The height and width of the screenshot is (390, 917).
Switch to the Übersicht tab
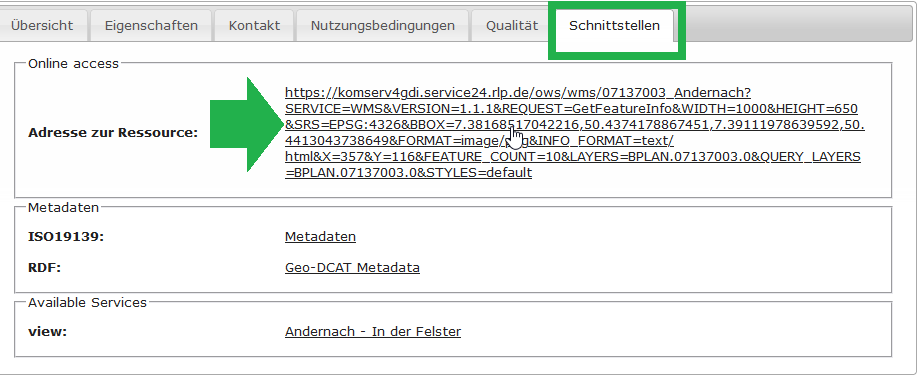(42, 26)
